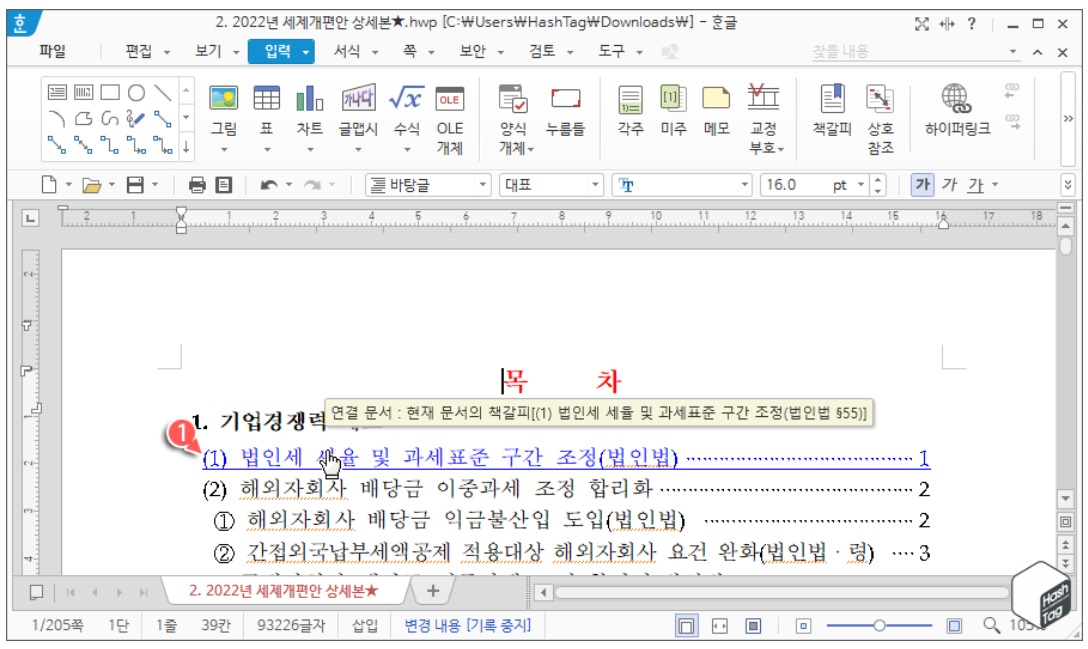Open 양식 개체 form object tool
The height and width of the screenshot is (649, 1088).
(514, 118)
